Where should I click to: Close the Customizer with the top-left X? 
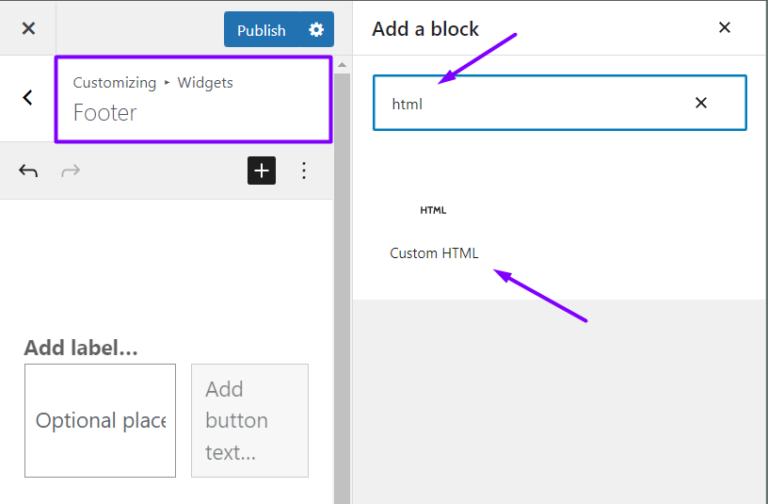(x=28, y=28)
